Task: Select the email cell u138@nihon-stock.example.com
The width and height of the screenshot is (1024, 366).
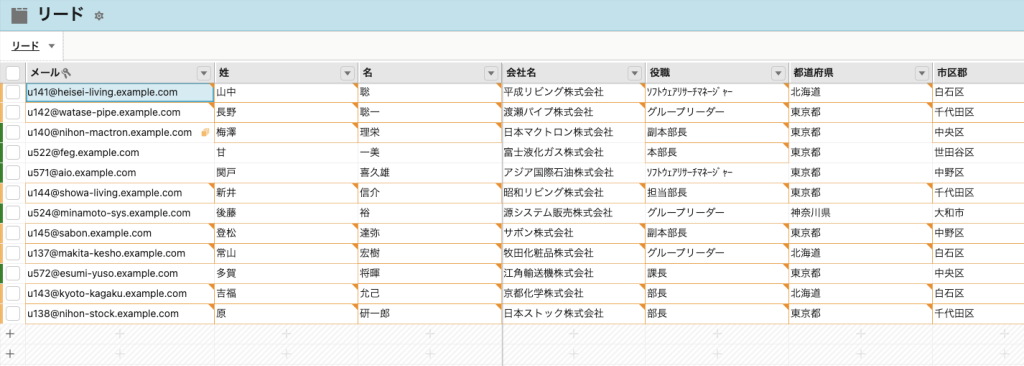Action: 120,314
